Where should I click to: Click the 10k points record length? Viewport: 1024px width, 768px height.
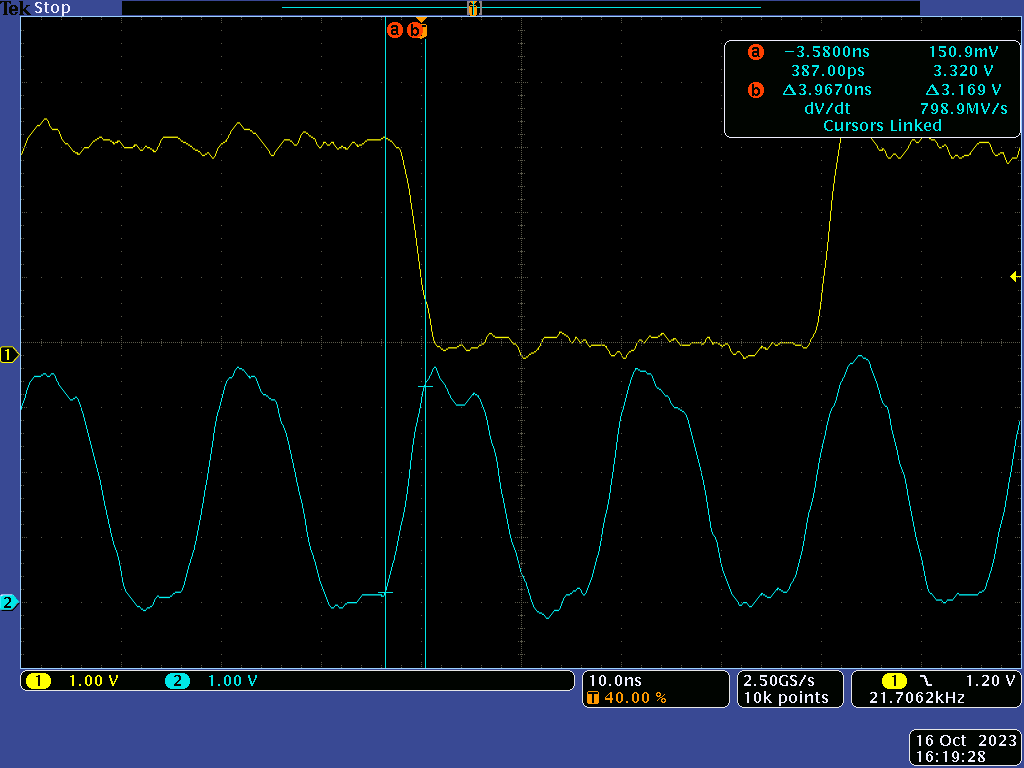(x=786, y=697)
